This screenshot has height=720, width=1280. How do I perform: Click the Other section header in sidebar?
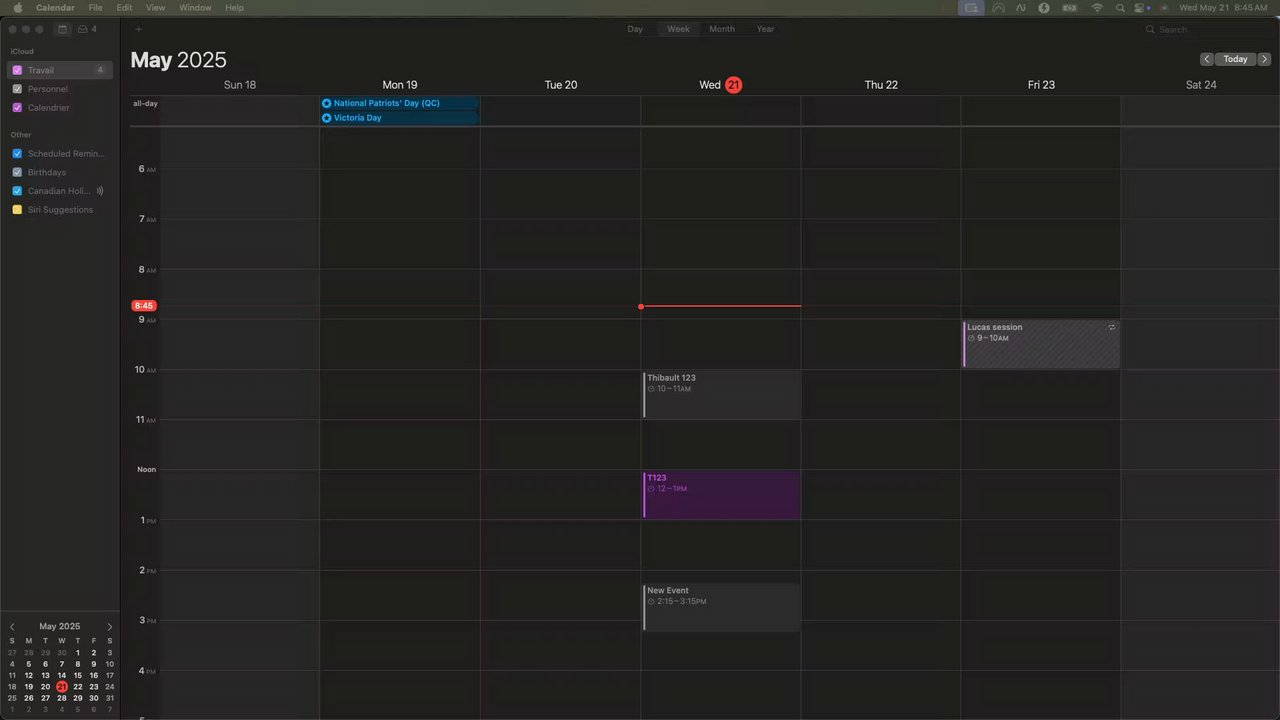pyautogui.click(x=21, y=135)
